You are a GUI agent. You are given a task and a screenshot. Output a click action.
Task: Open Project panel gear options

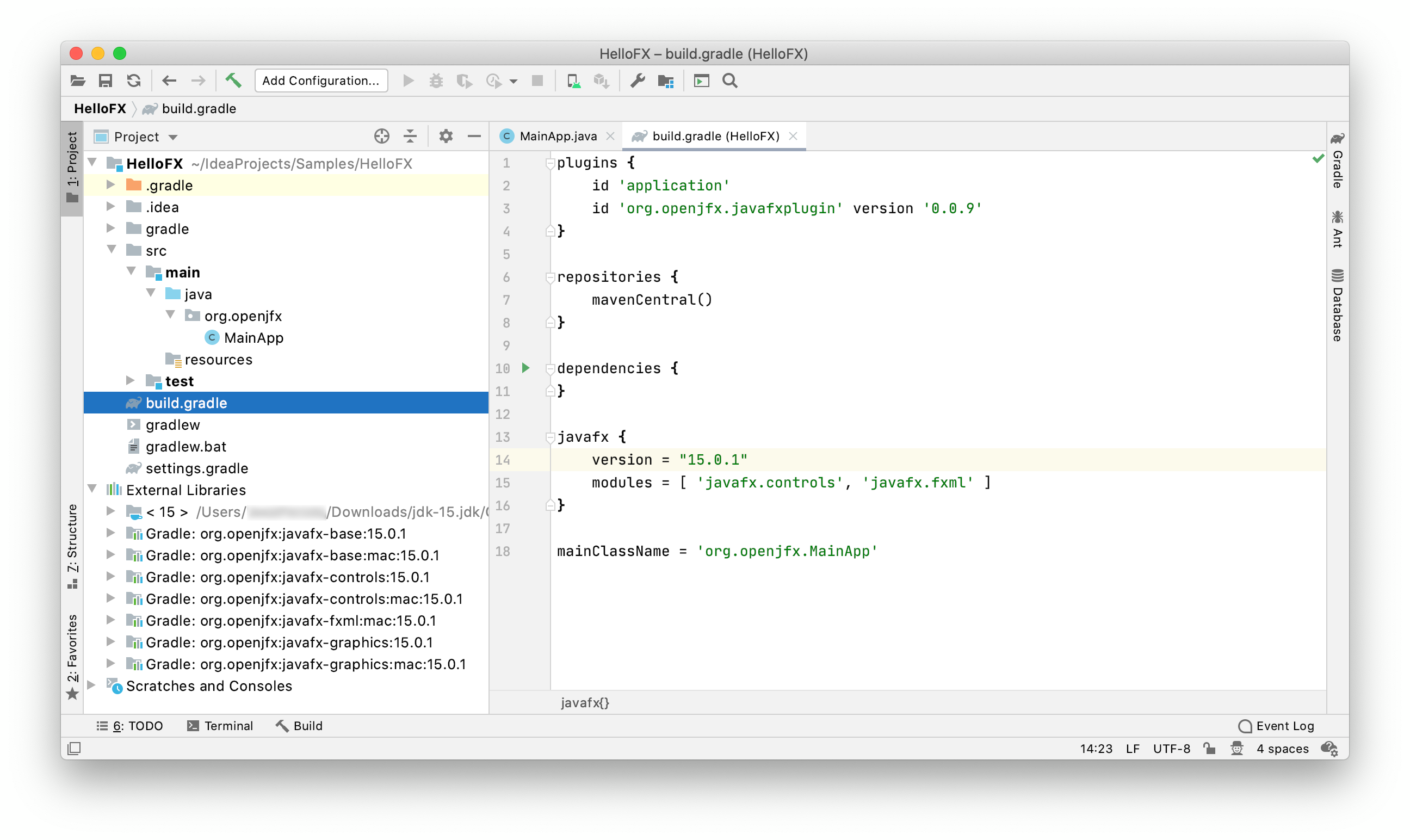click(x=446, y=137)
